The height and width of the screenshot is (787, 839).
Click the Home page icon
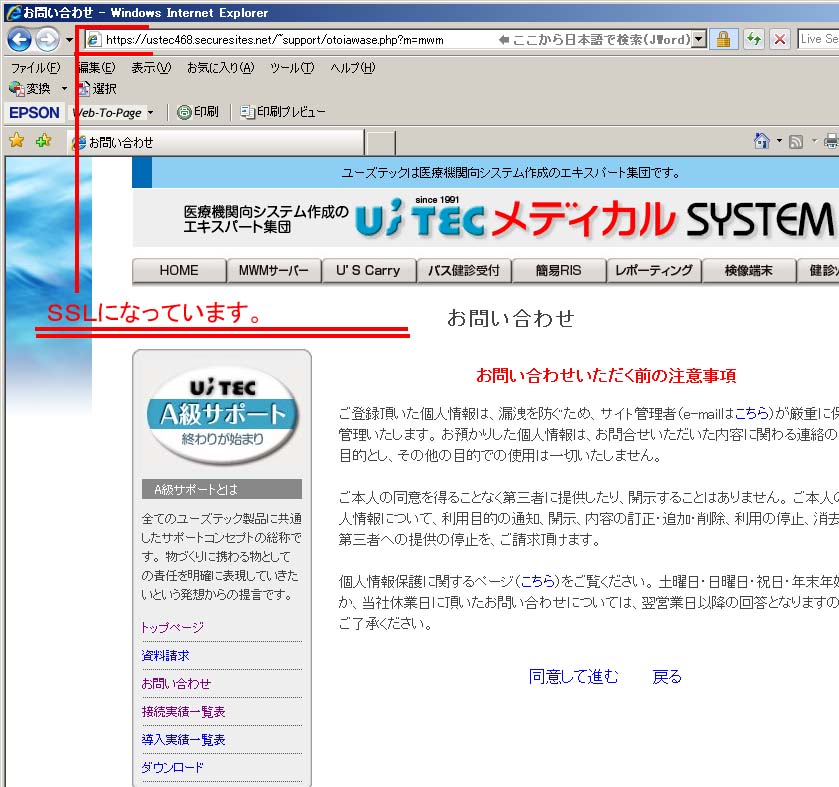(x=761, y=141)
